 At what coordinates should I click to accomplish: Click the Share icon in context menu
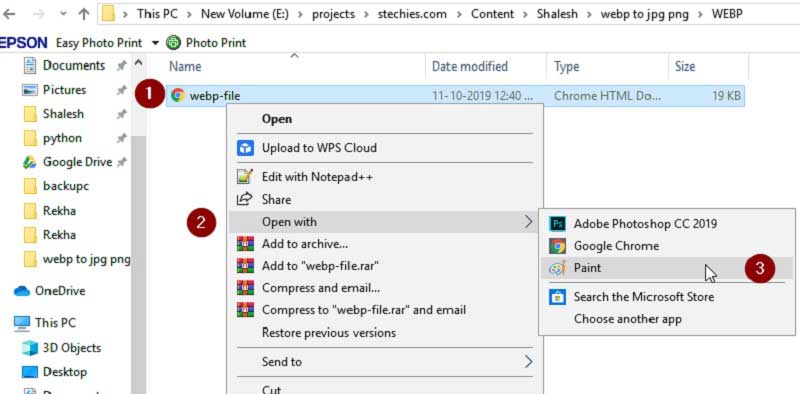pos(245,199)
